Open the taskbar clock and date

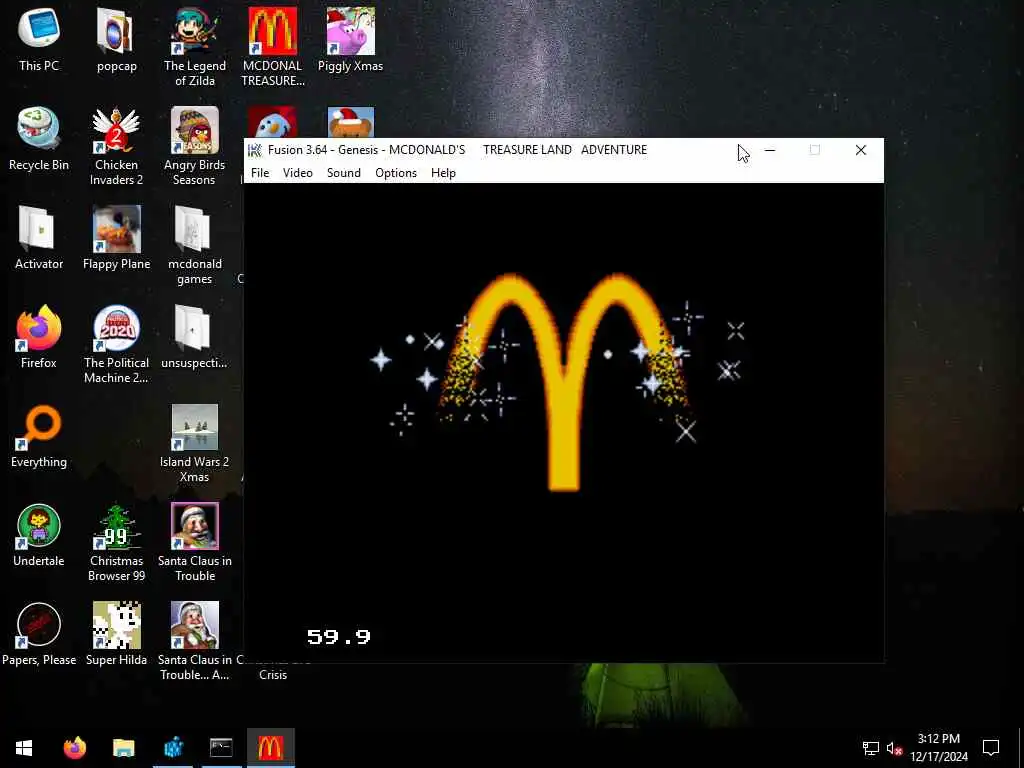click(x=938, y=748)
